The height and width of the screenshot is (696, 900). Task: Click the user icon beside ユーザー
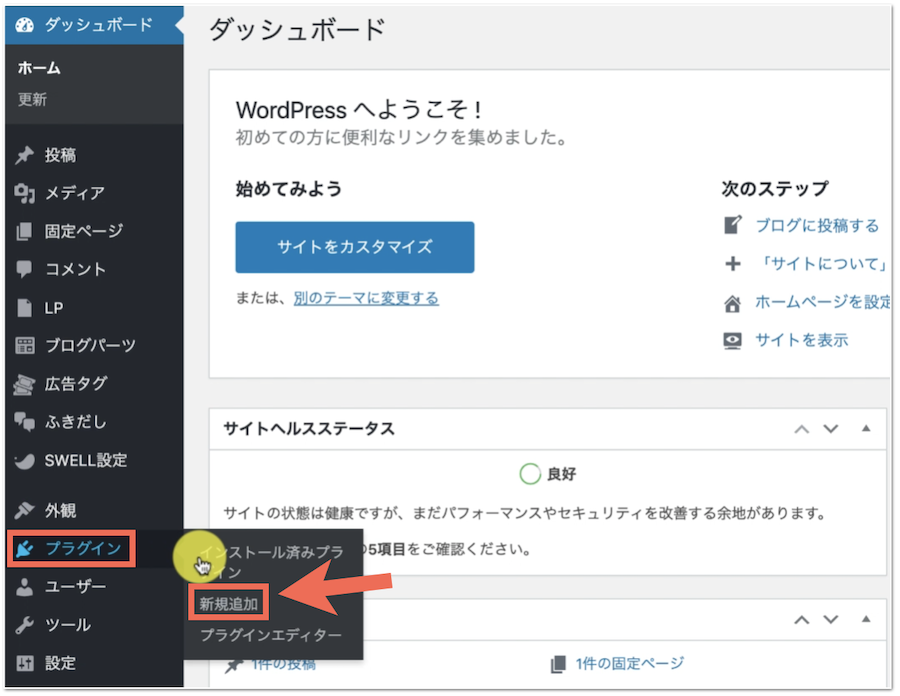(x=25, y=588)
